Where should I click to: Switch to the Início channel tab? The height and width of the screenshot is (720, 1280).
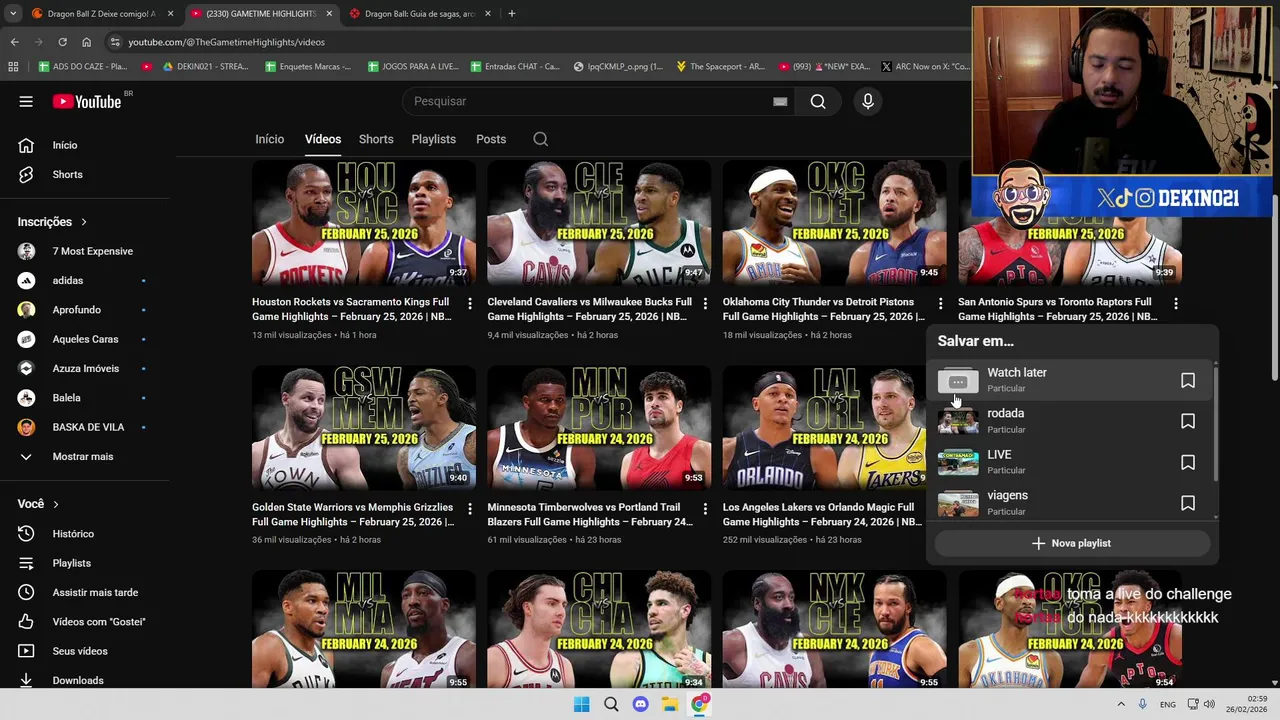click(269, 139)
